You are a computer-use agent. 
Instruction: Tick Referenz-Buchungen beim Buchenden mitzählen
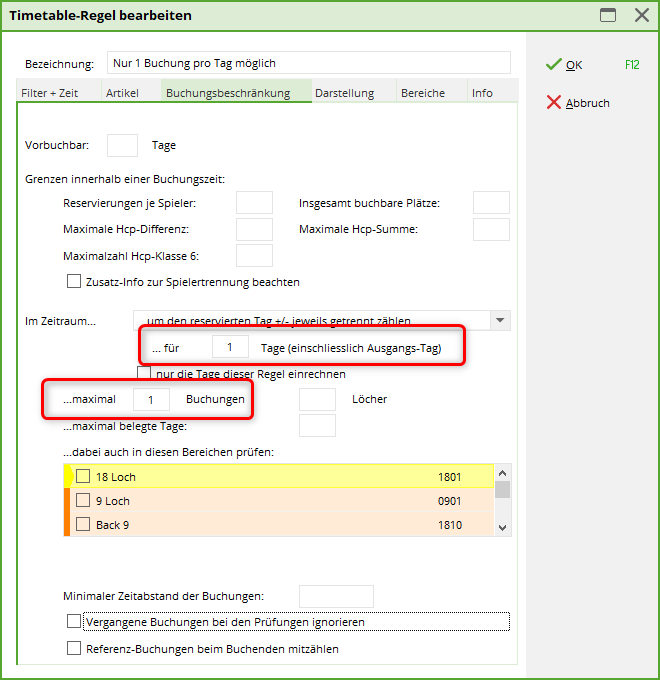(74, 649)
